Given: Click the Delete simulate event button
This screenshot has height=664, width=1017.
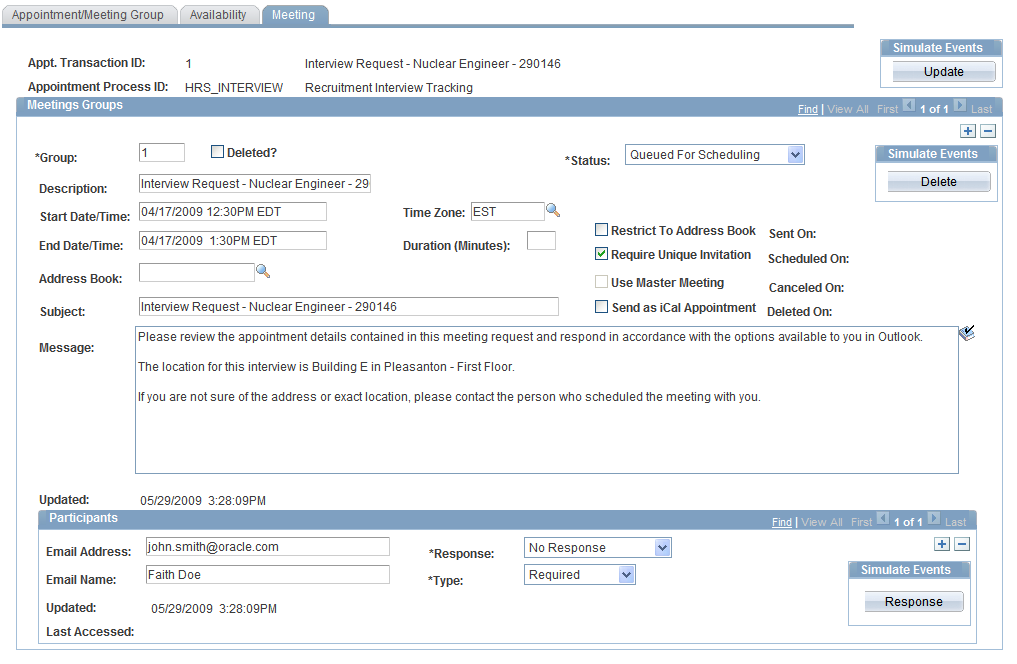Looking at the screenshot, I should (939, 182).
